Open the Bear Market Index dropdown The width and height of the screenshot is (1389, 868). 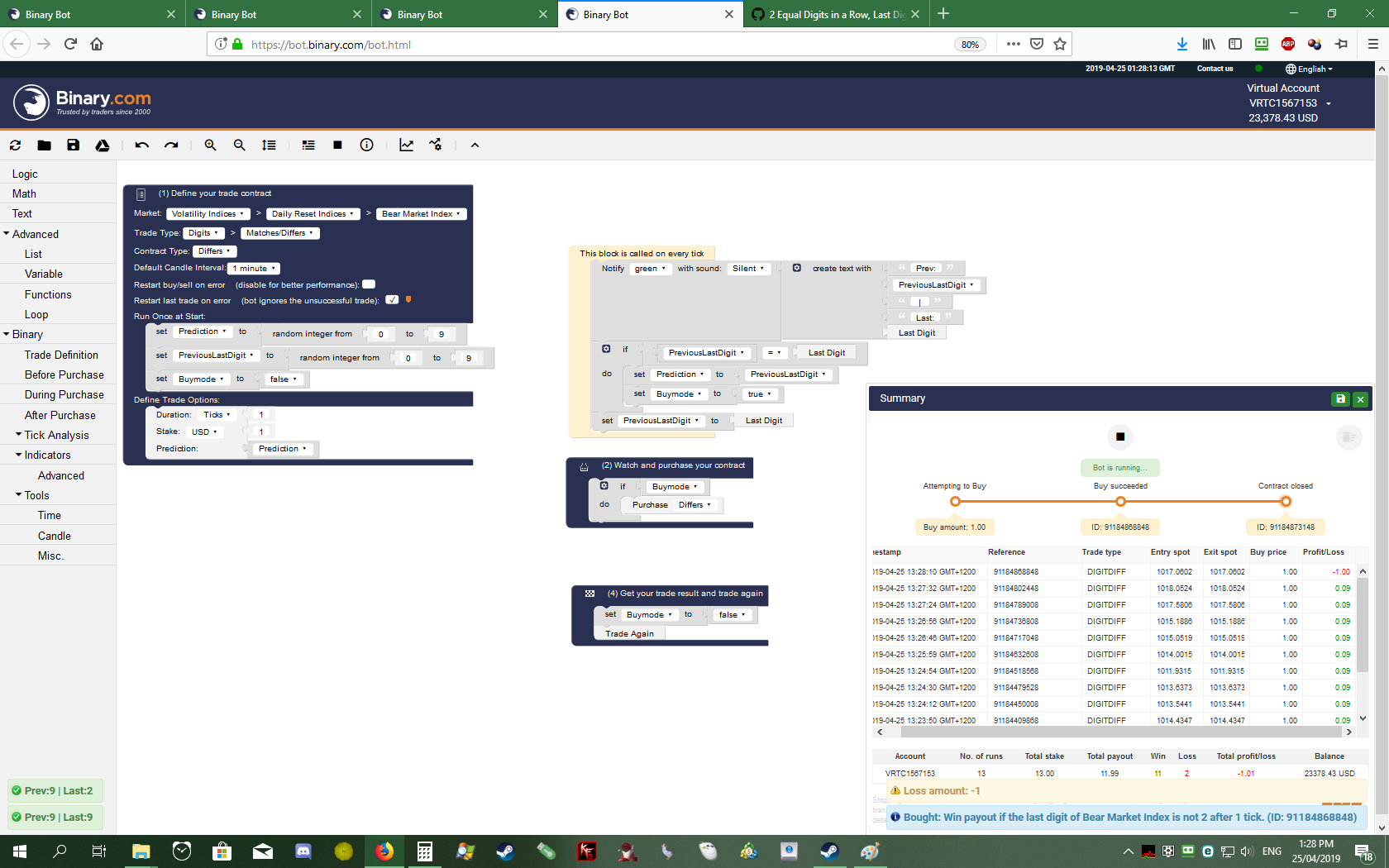click(421, 213)
